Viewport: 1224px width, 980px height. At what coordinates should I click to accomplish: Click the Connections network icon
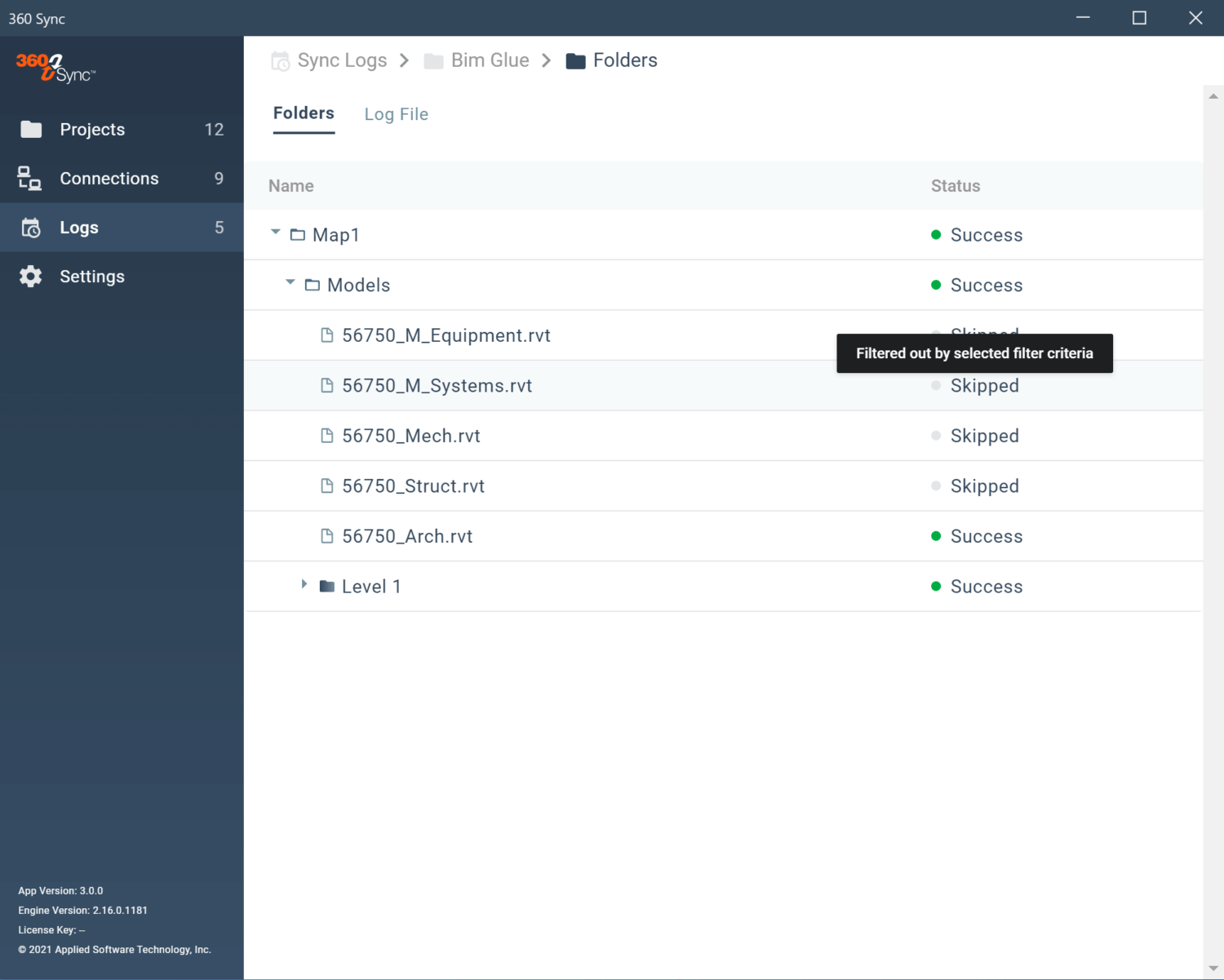click(29, 179)
